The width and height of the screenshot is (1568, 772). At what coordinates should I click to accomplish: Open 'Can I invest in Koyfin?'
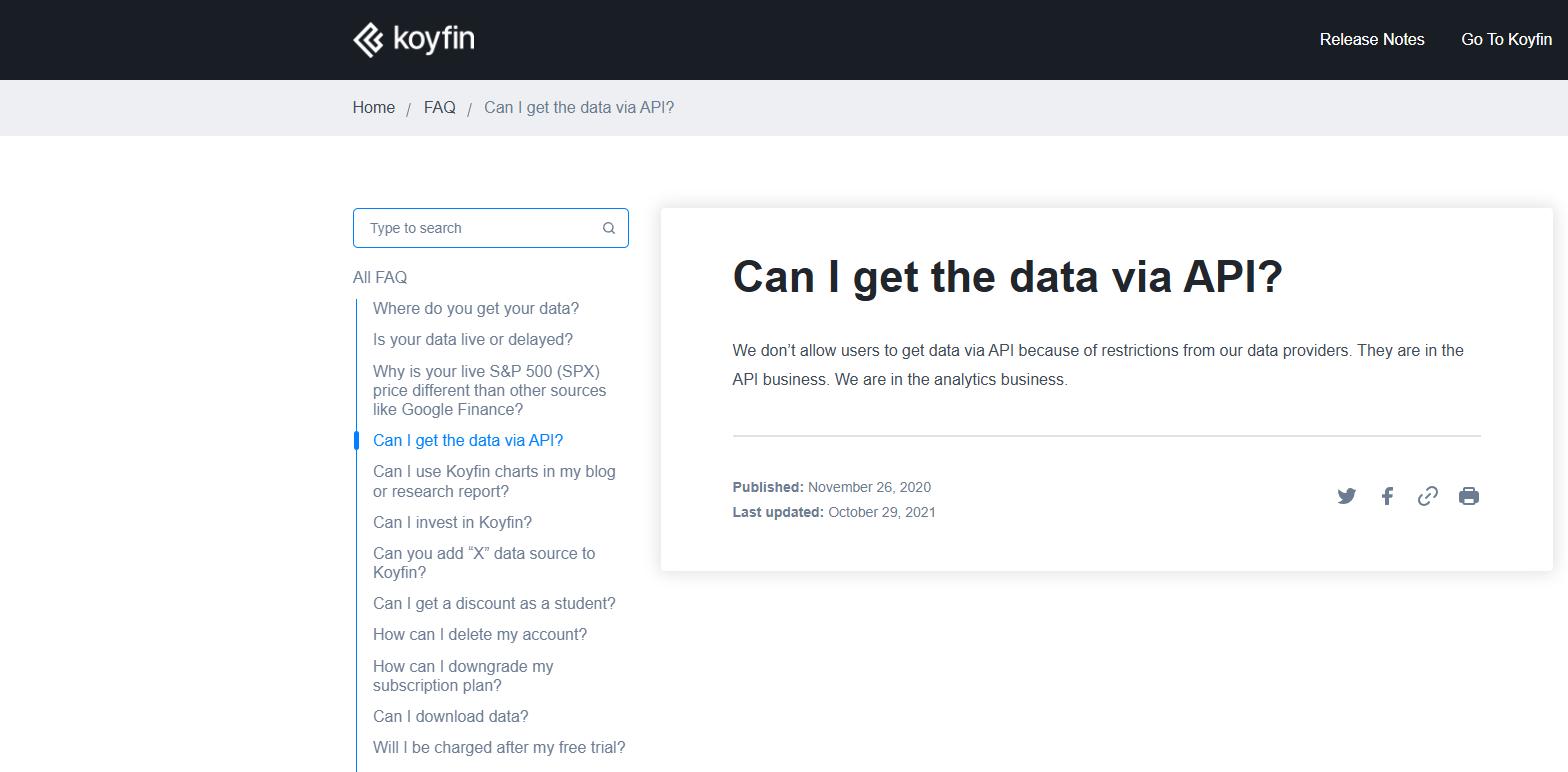pyautogui.click(x=452, y=522)
